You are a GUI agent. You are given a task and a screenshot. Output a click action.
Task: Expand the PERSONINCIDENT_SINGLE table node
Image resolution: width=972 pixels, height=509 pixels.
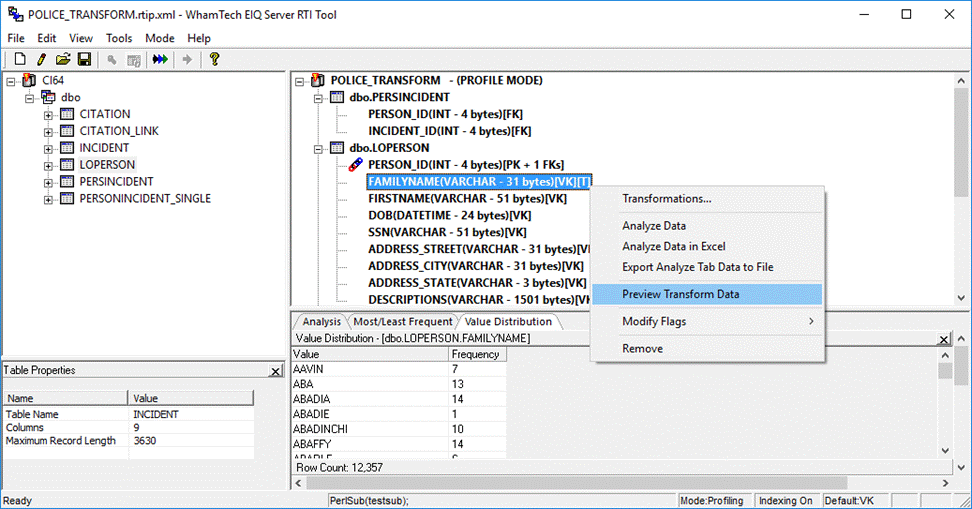coord(48,199)
